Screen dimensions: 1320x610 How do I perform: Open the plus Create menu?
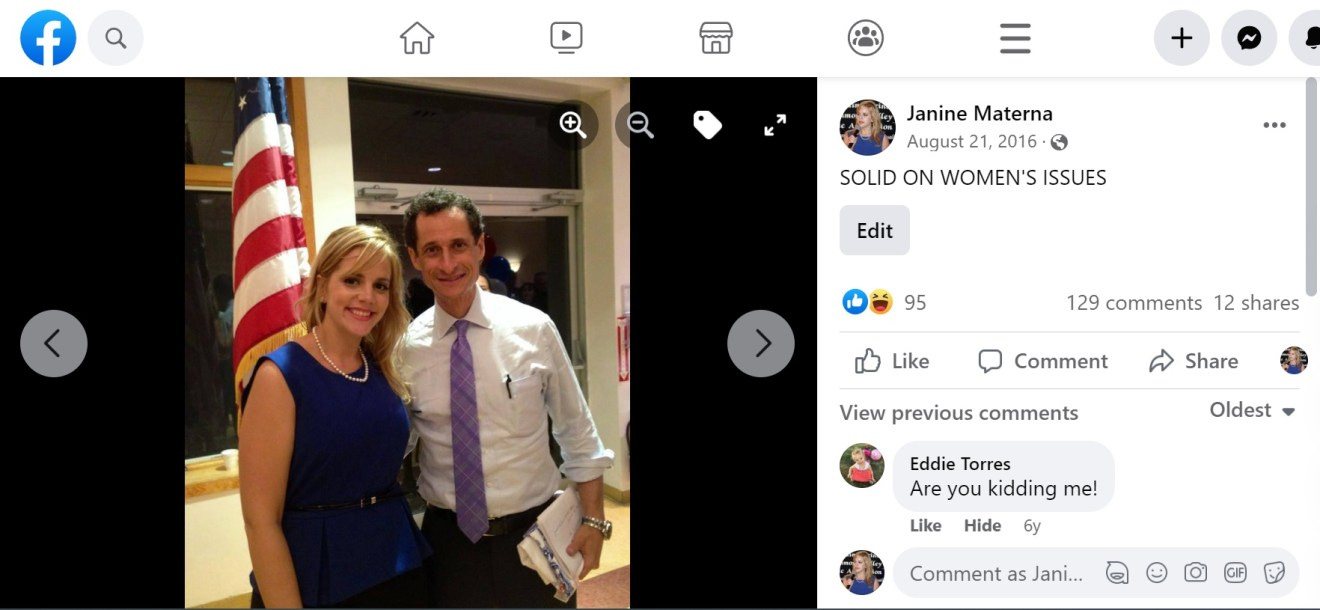(x=1182, y=38)
